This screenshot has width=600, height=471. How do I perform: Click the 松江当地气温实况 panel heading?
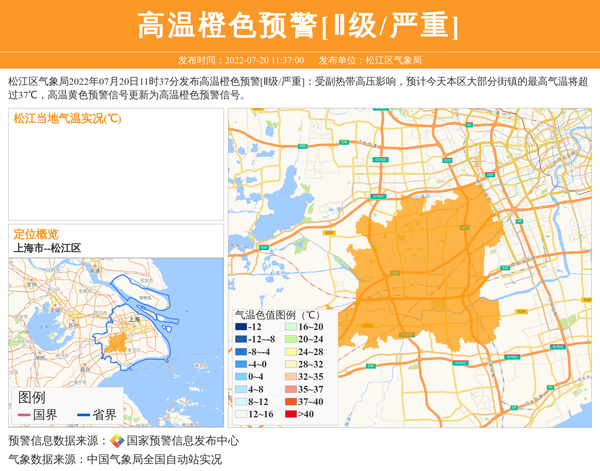point(67,118)
